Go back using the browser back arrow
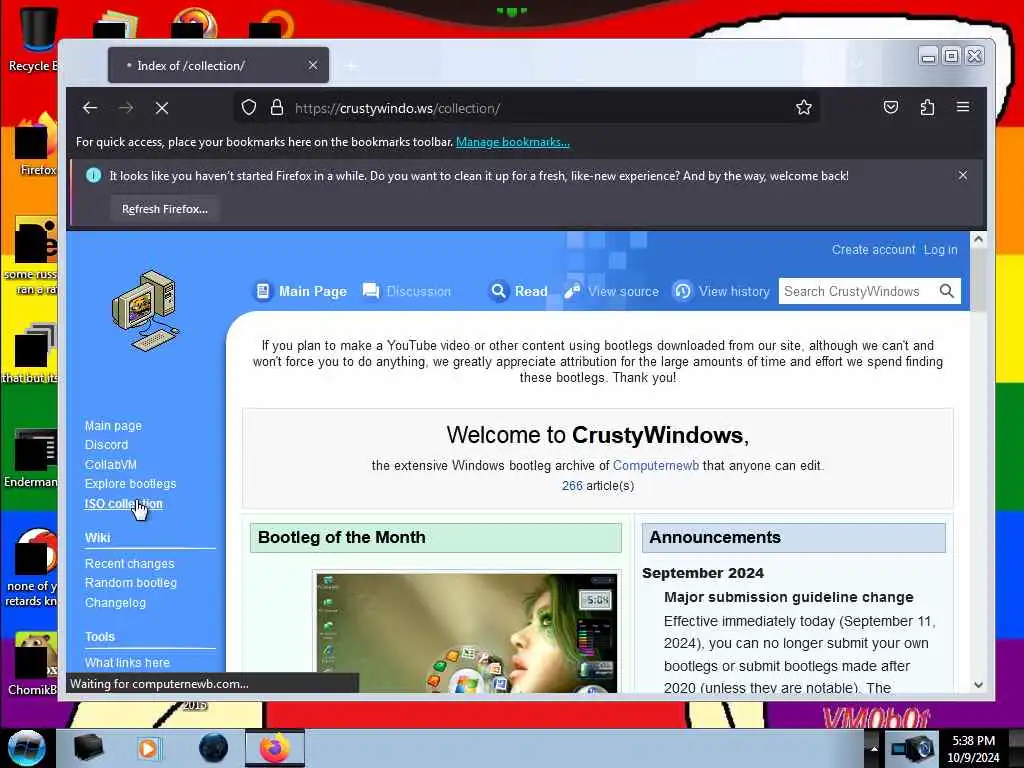 (x=89, y=108)
